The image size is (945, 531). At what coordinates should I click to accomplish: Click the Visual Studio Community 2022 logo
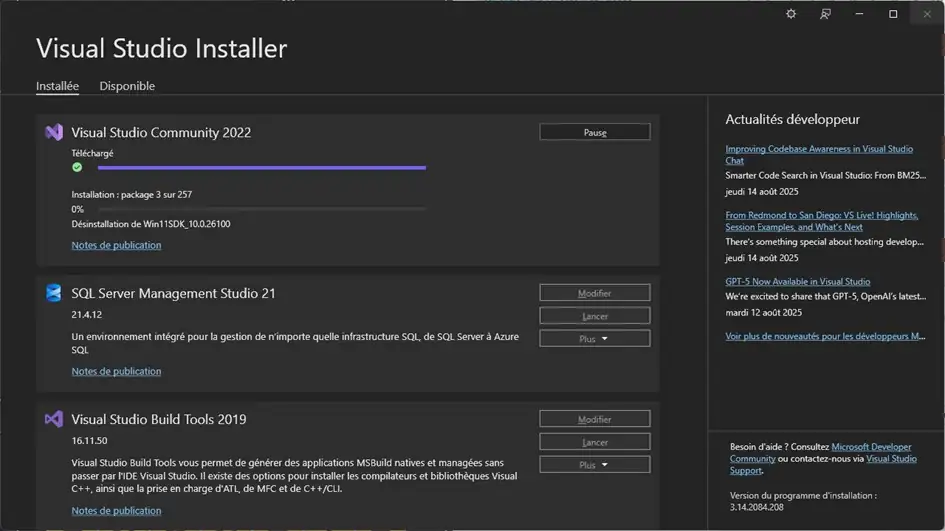click(x=54, y=132)
